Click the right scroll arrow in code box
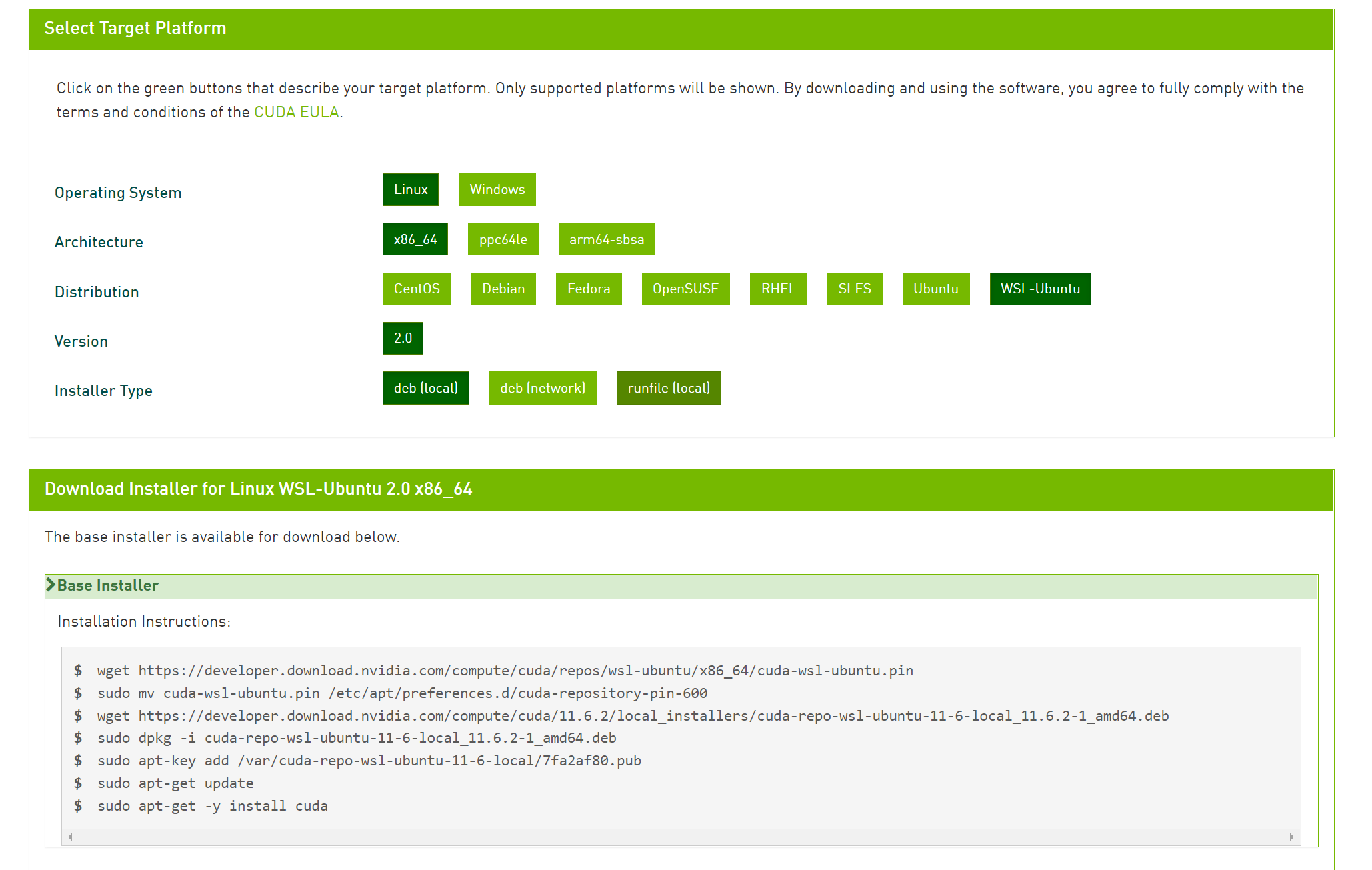Screen dimensions: 1372x870 point(1291,837)
